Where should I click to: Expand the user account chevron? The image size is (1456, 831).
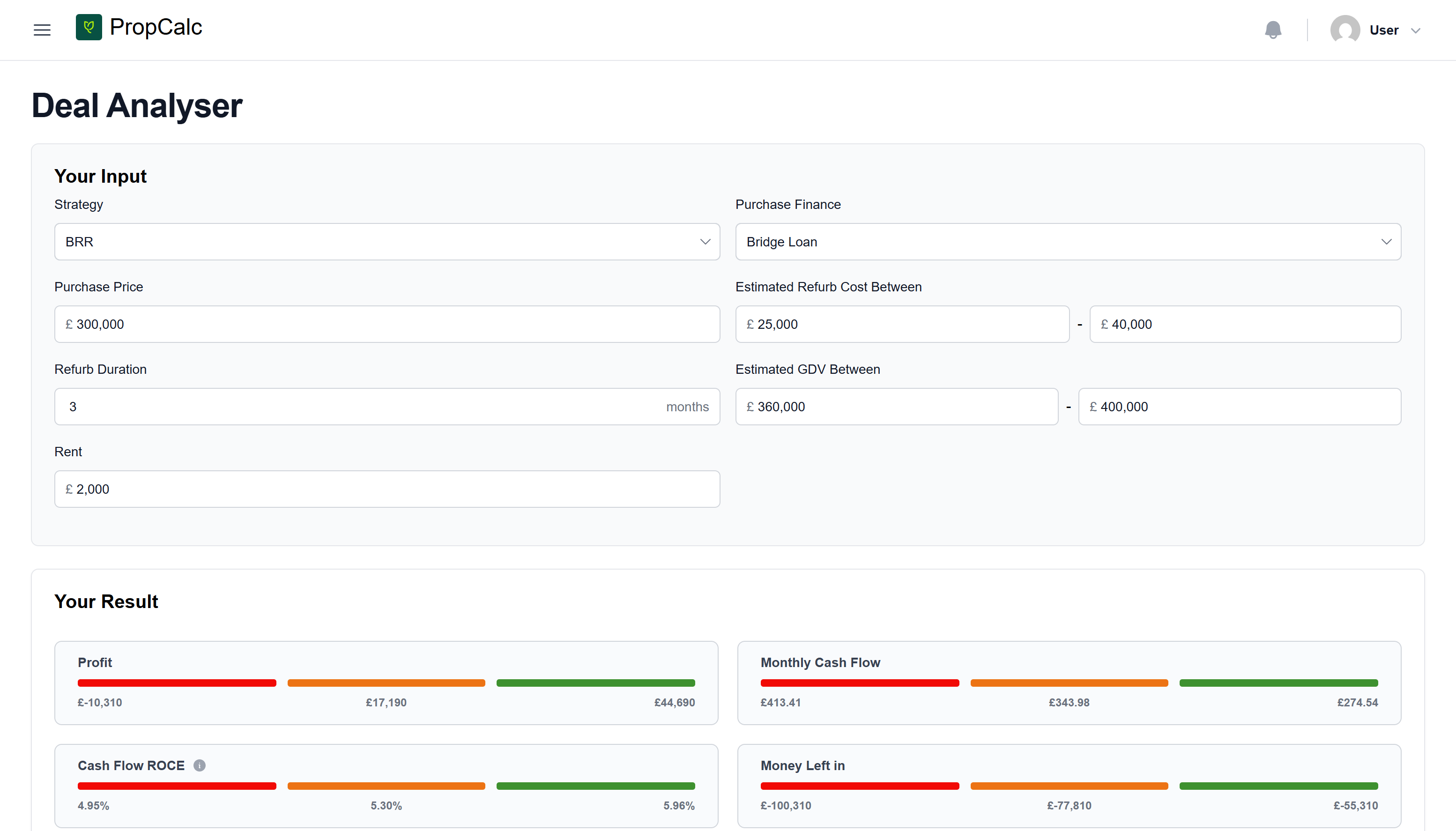click(1415, 31)
